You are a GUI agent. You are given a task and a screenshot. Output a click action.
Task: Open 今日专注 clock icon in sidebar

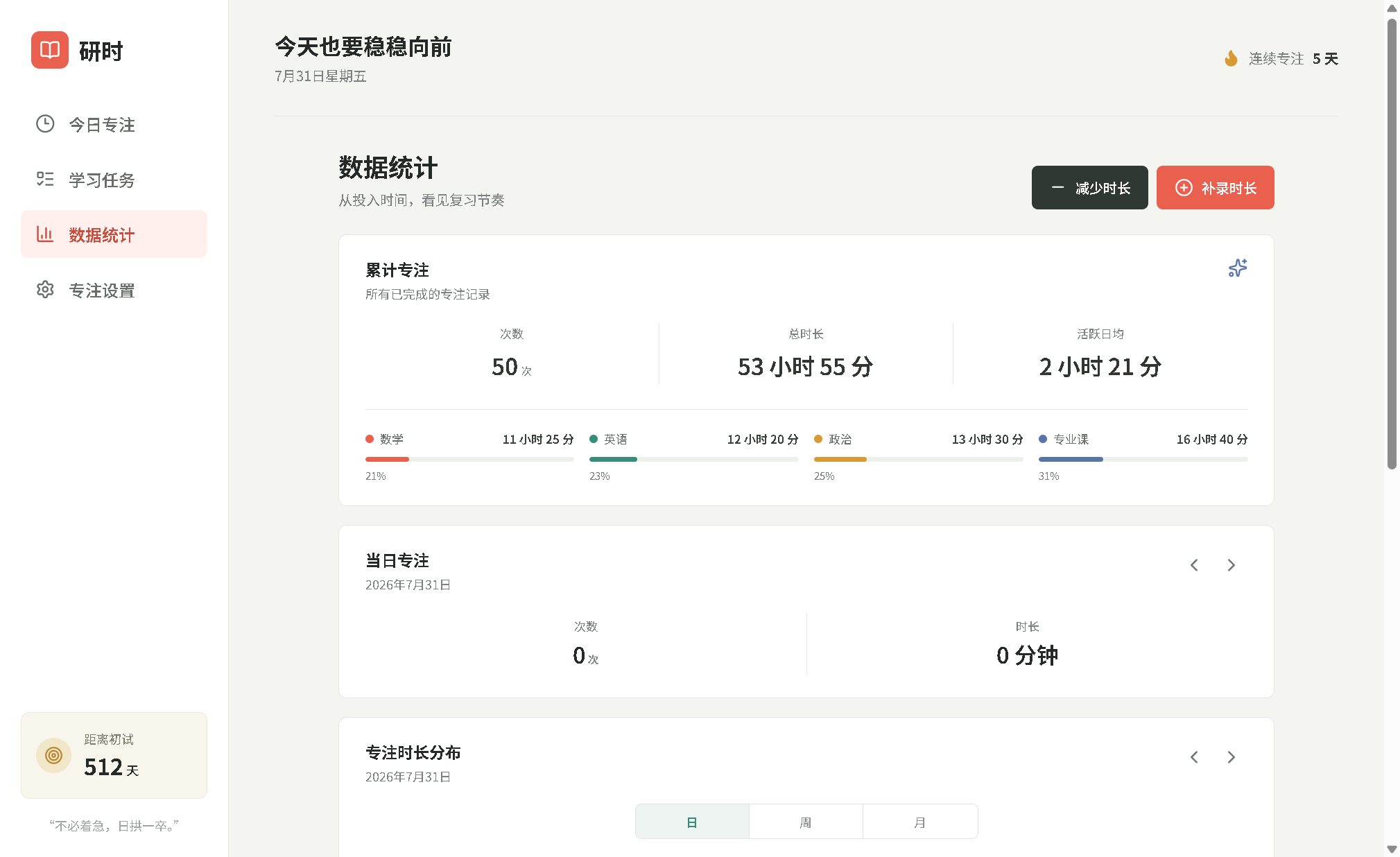45,124
